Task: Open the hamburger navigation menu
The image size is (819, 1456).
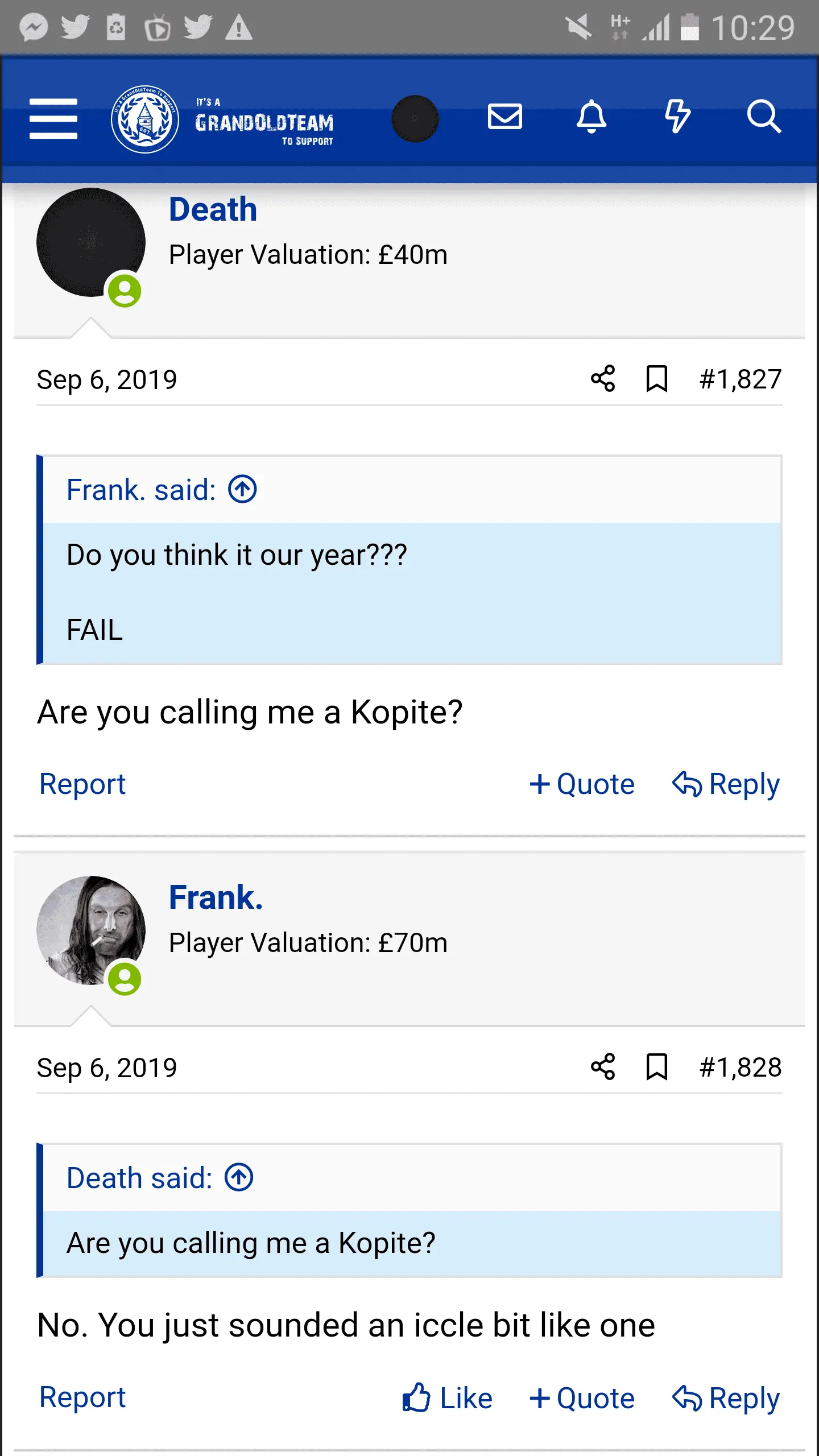Action: click(53, 118)
